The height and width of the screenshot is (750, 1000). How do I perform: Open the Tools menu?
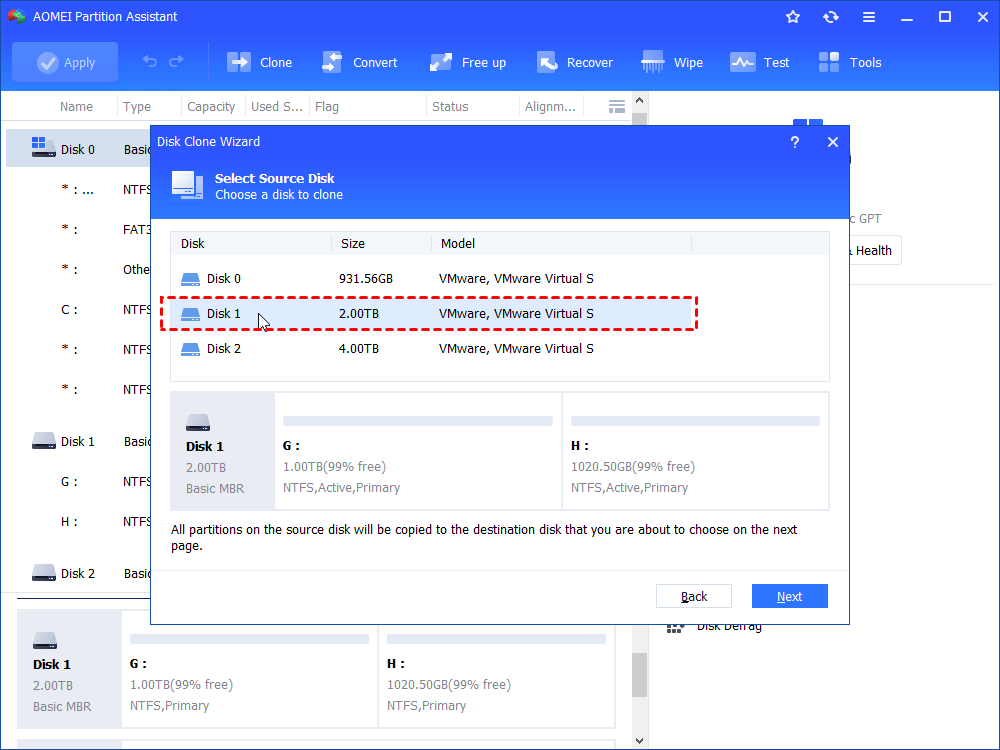849,62
